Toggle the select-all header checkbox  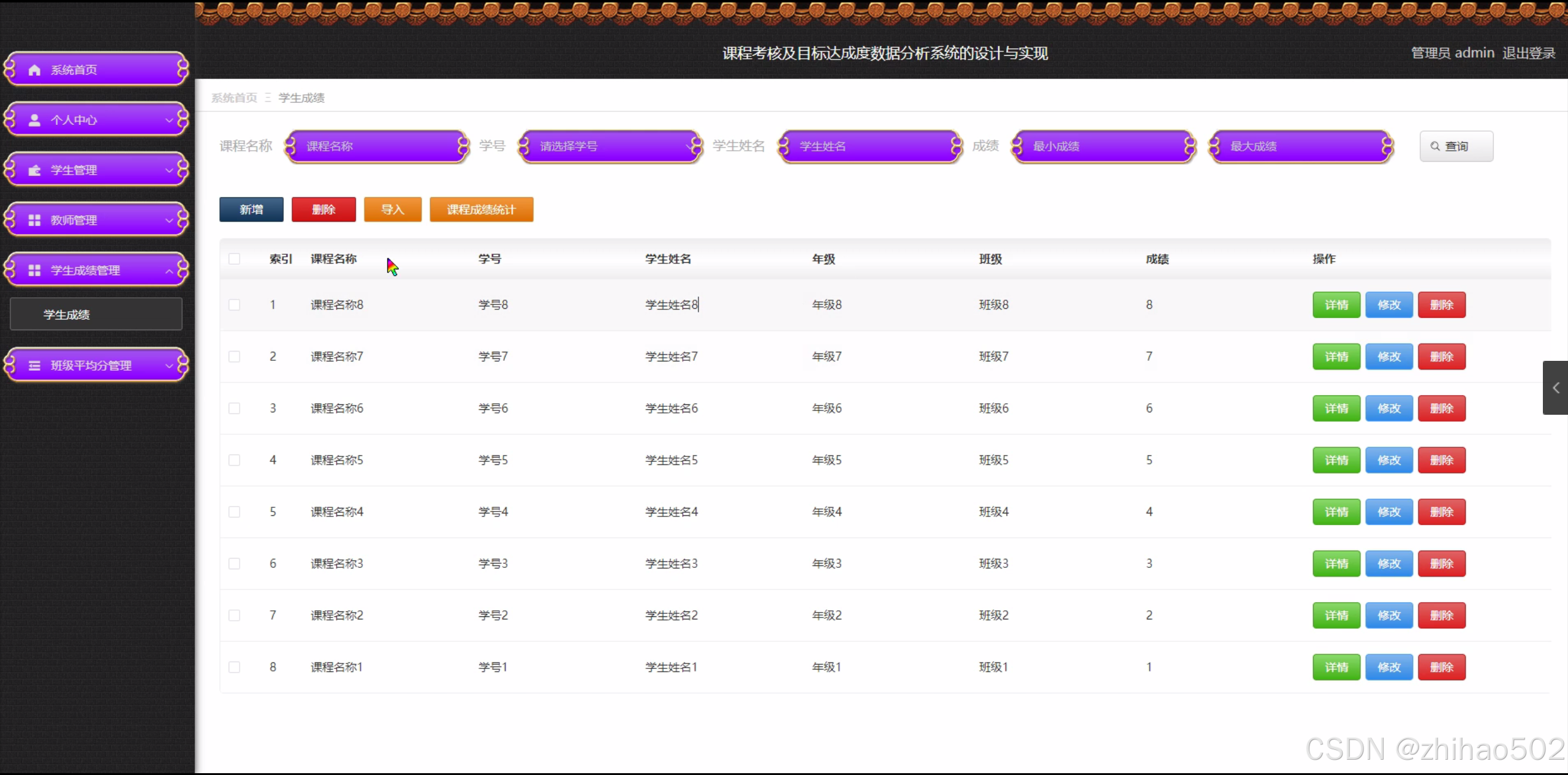pos(234,259)
